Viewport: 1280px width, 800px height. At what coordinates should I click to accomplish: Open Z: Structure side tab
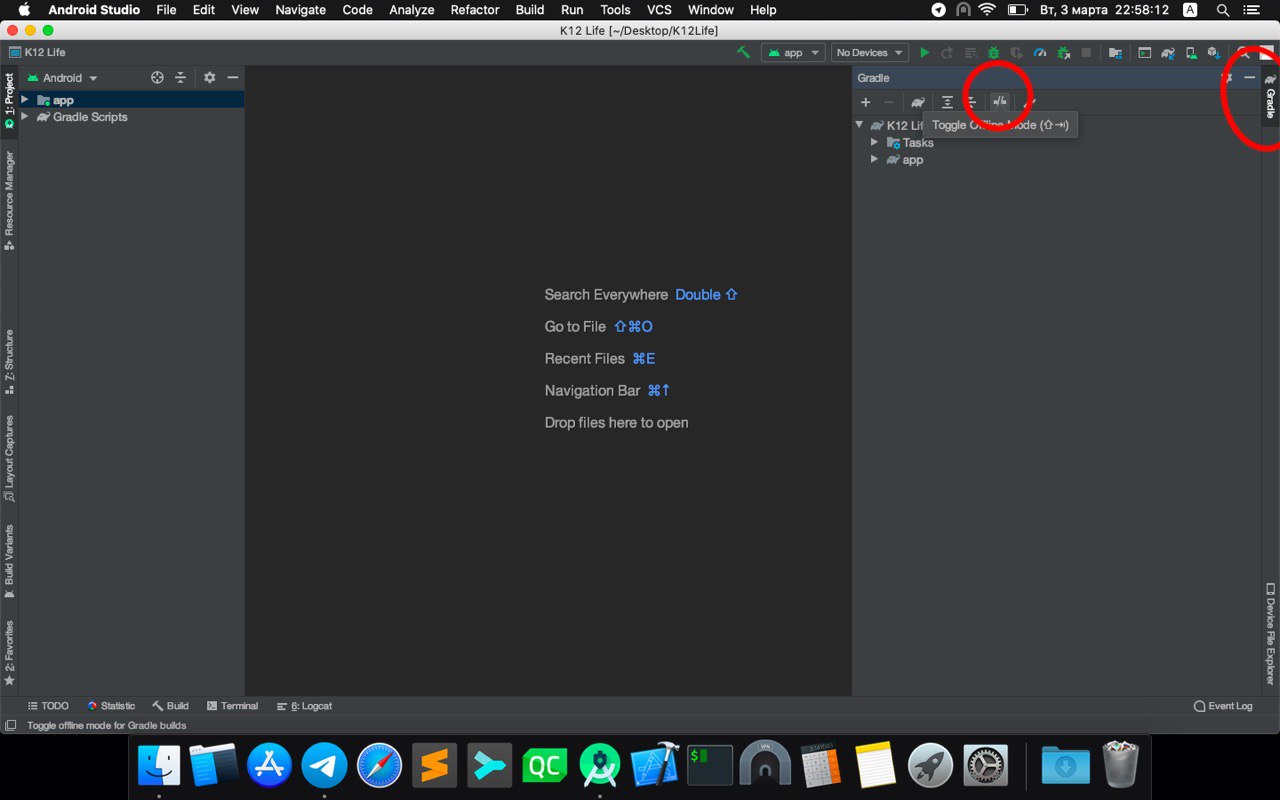click(9, 362)
